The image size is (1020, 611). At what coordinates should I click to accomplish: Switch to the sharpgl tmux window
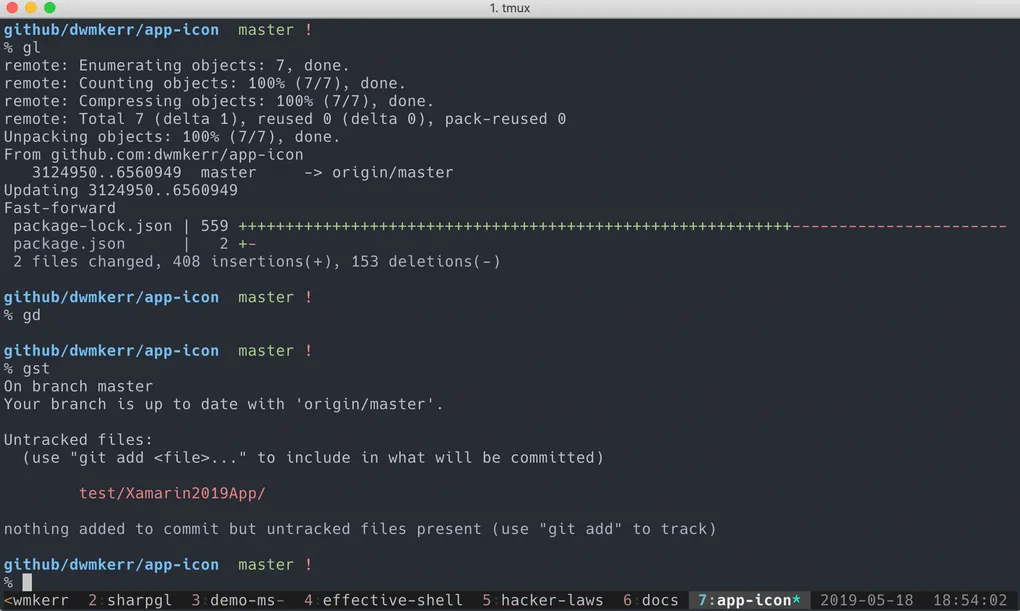point(130,601)
